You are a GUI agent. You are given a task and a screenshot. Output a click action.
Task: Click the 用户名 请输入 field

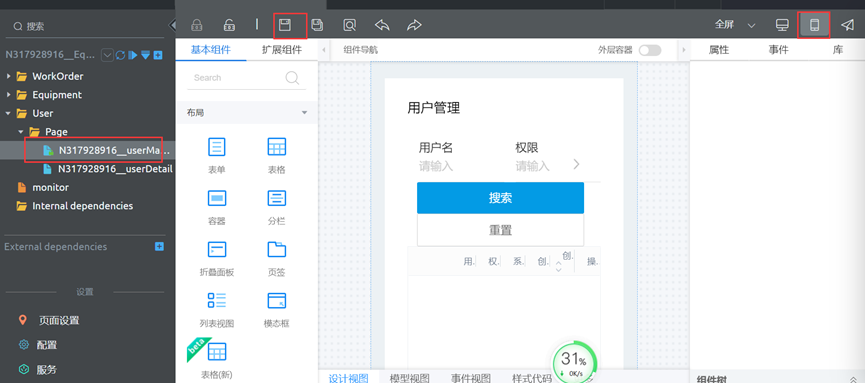[x=435, y=166]
